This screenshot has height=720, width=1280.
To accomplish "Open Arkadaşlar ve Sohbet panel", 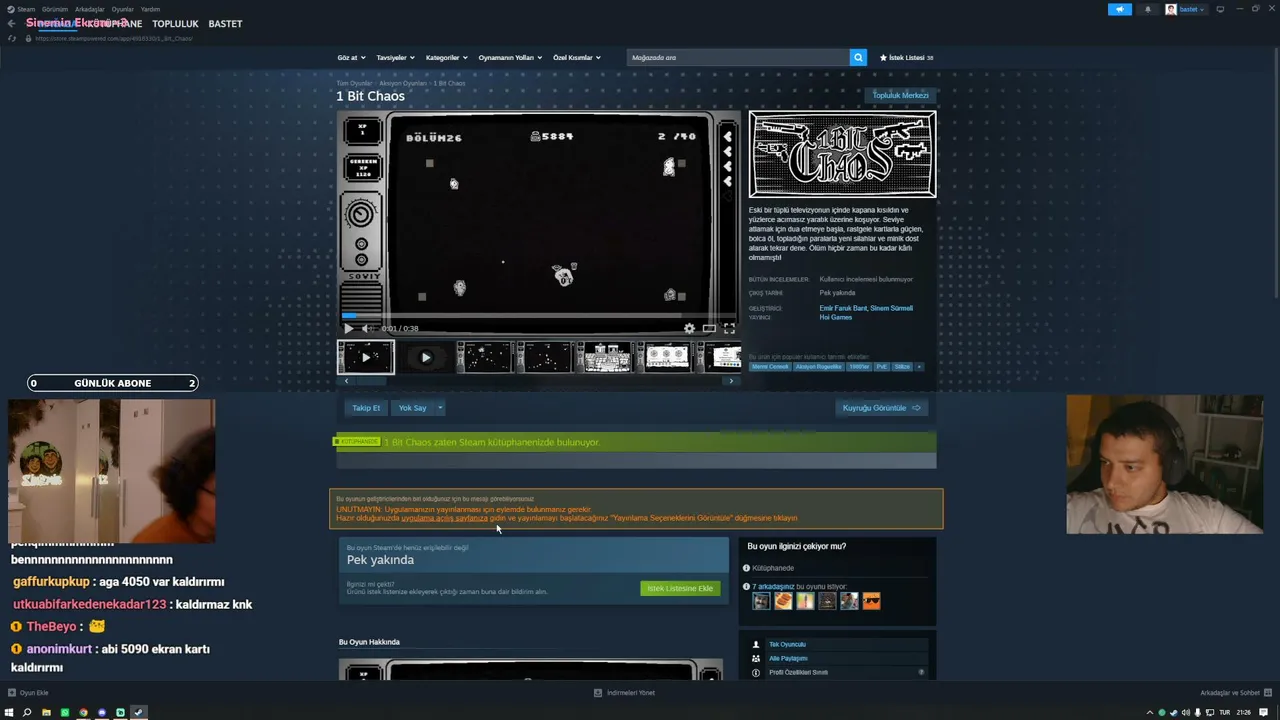I will tap(1236, 692).
